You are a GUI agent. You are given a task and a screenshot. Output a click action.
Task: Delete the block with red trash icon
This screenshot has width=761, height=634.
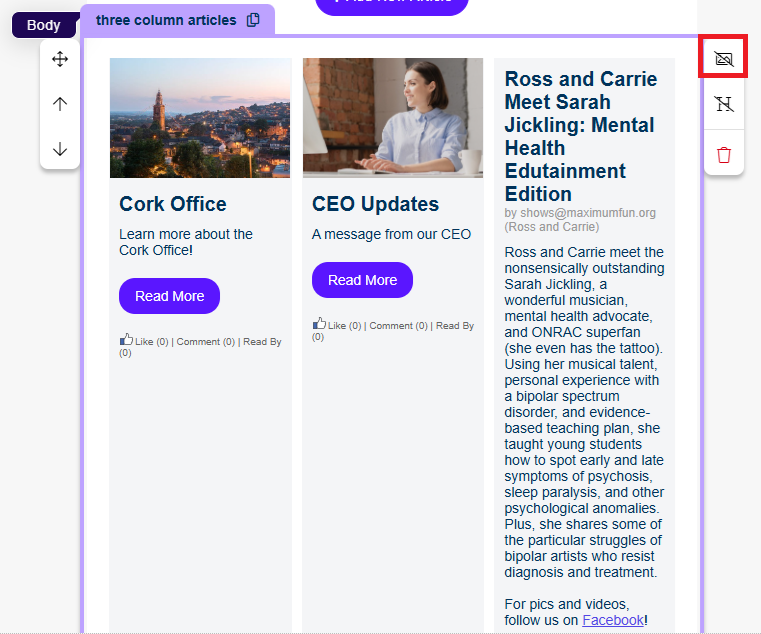[x=724, y=155]
